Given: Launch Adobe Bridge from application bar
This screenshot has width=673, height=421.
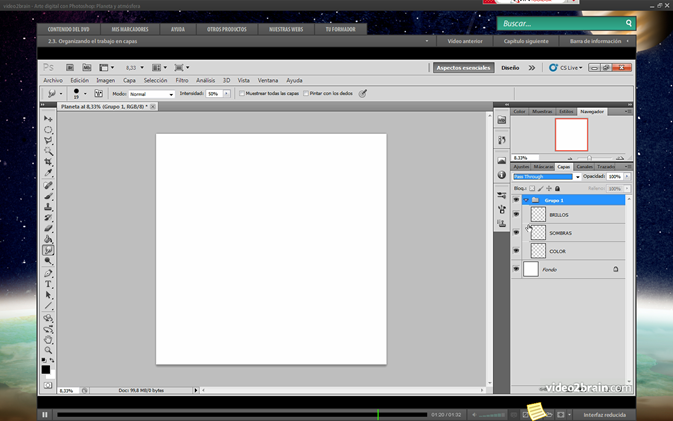Looking at the screenshot, I should 70,67.
